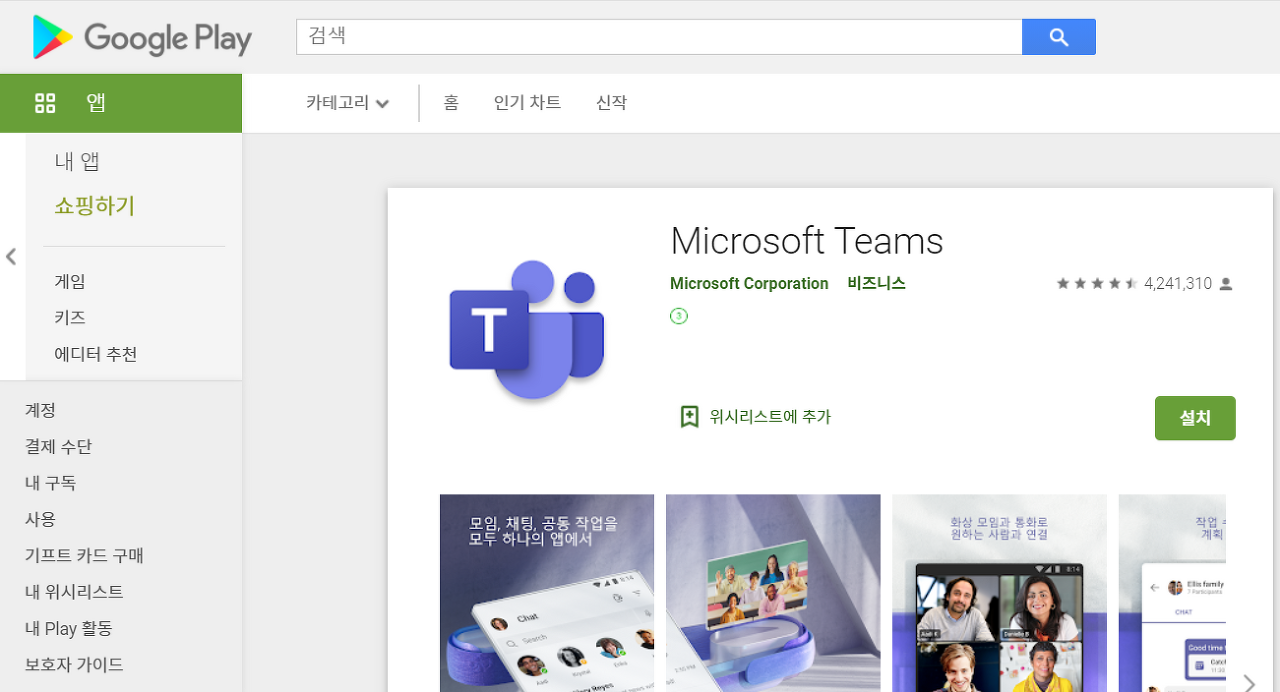Click the Microsoft Teams title
1280x692 pixels.
(x=807, y=241)
